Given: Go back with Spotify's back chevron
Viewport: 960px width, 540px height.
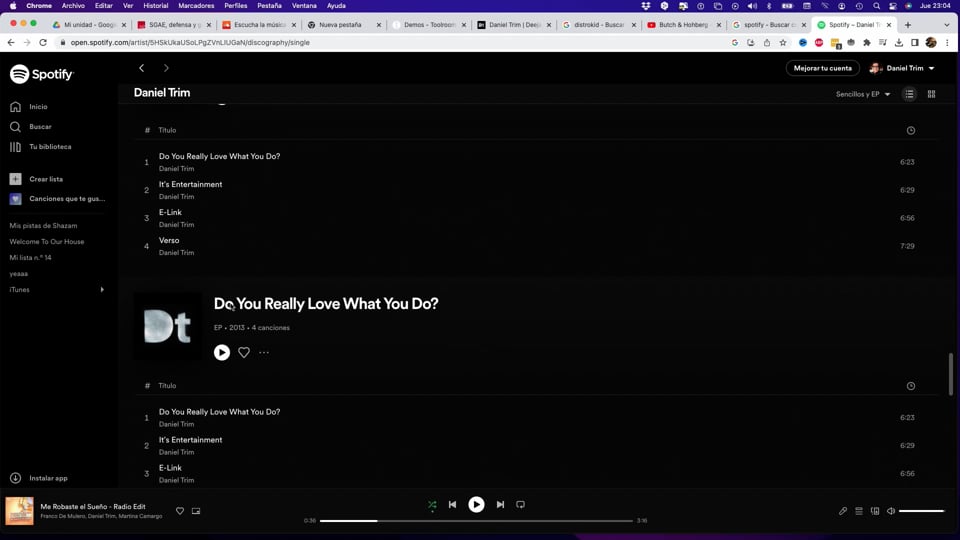Looking at the screenshot, I should click(x=142, y=68).
